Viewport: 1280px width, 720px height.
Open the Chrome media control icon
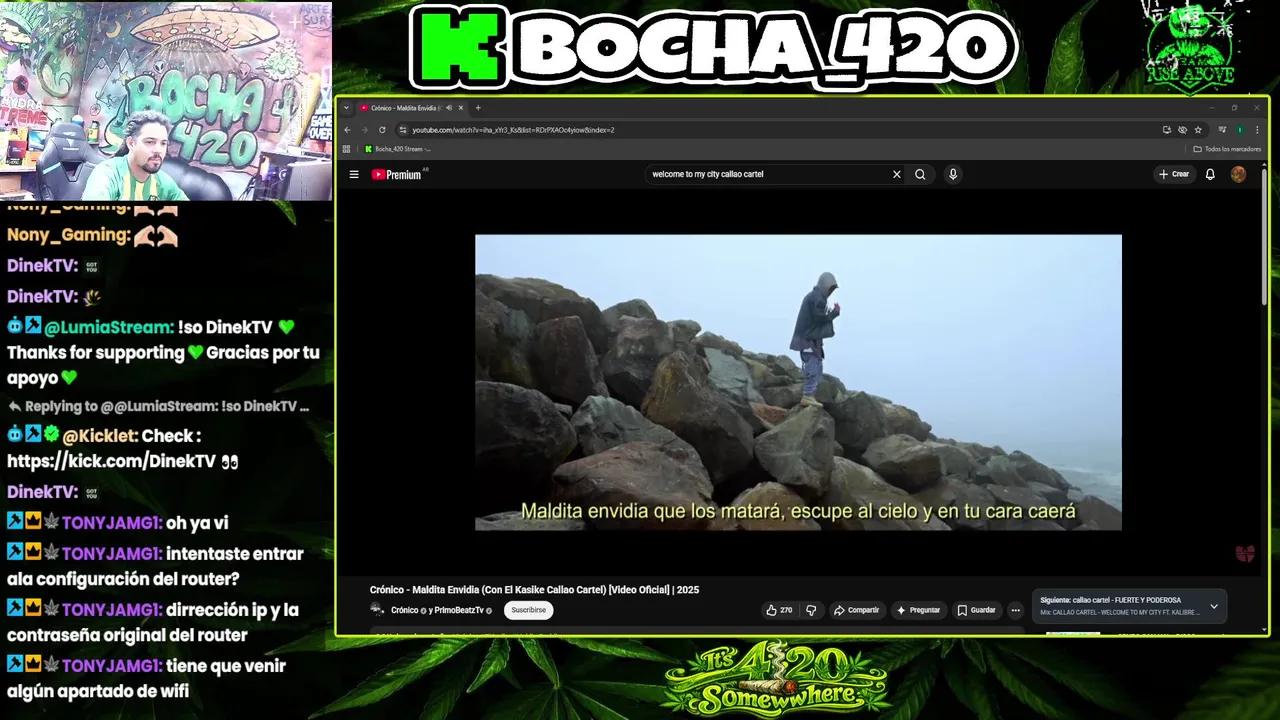click(1221, 130)
